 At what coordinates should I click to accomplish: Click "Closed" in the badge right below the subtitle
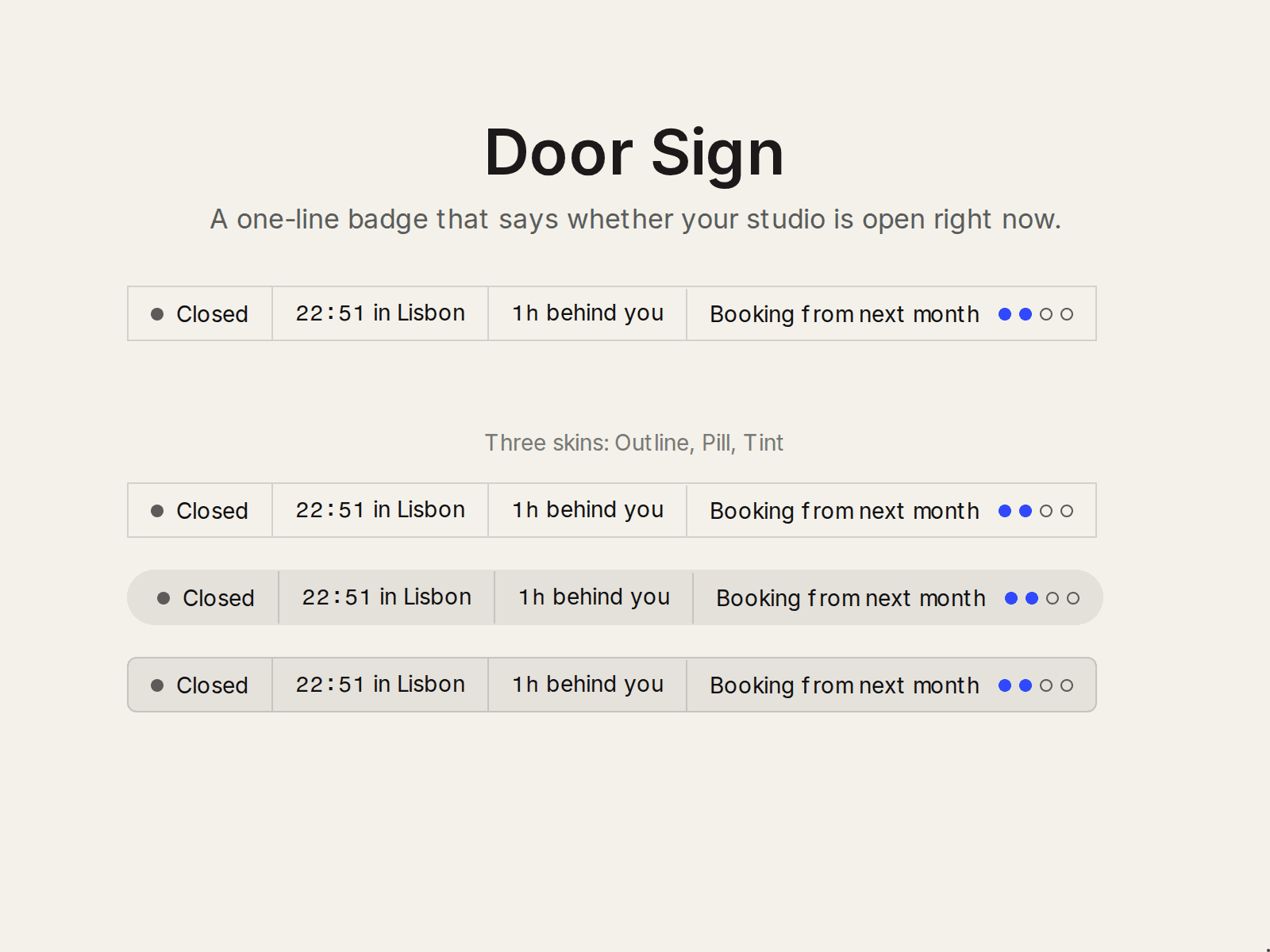(x=212, y=314)
